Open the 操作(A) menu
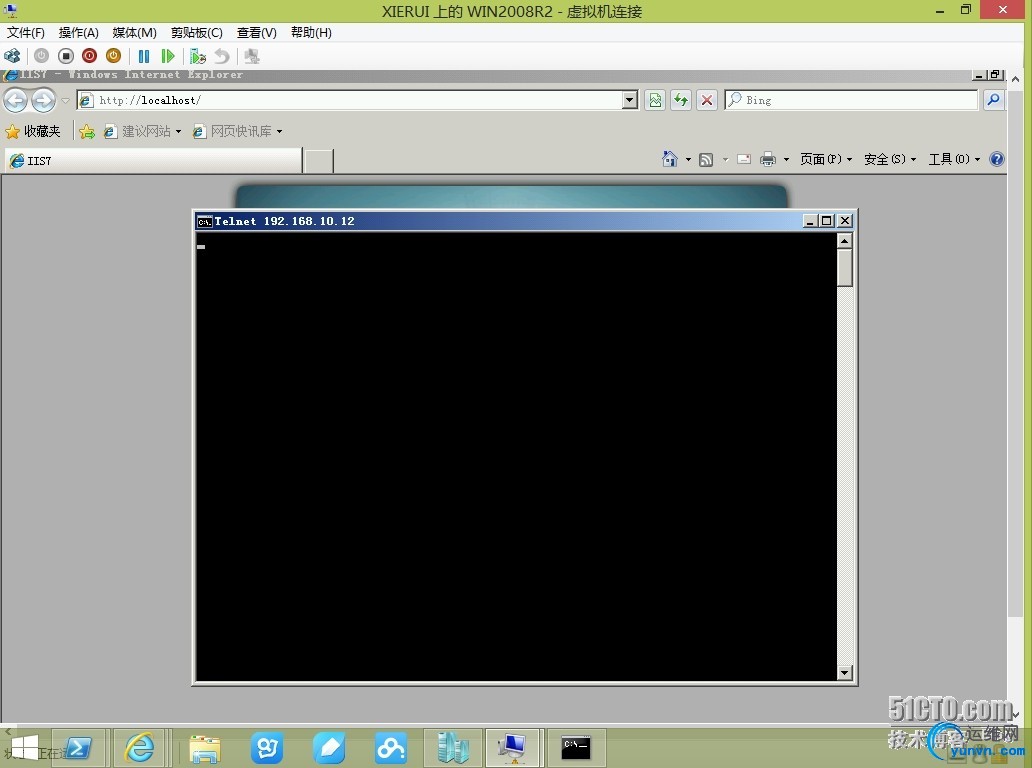The height and width of the screenshot is (768, 1032). point(78,32)
